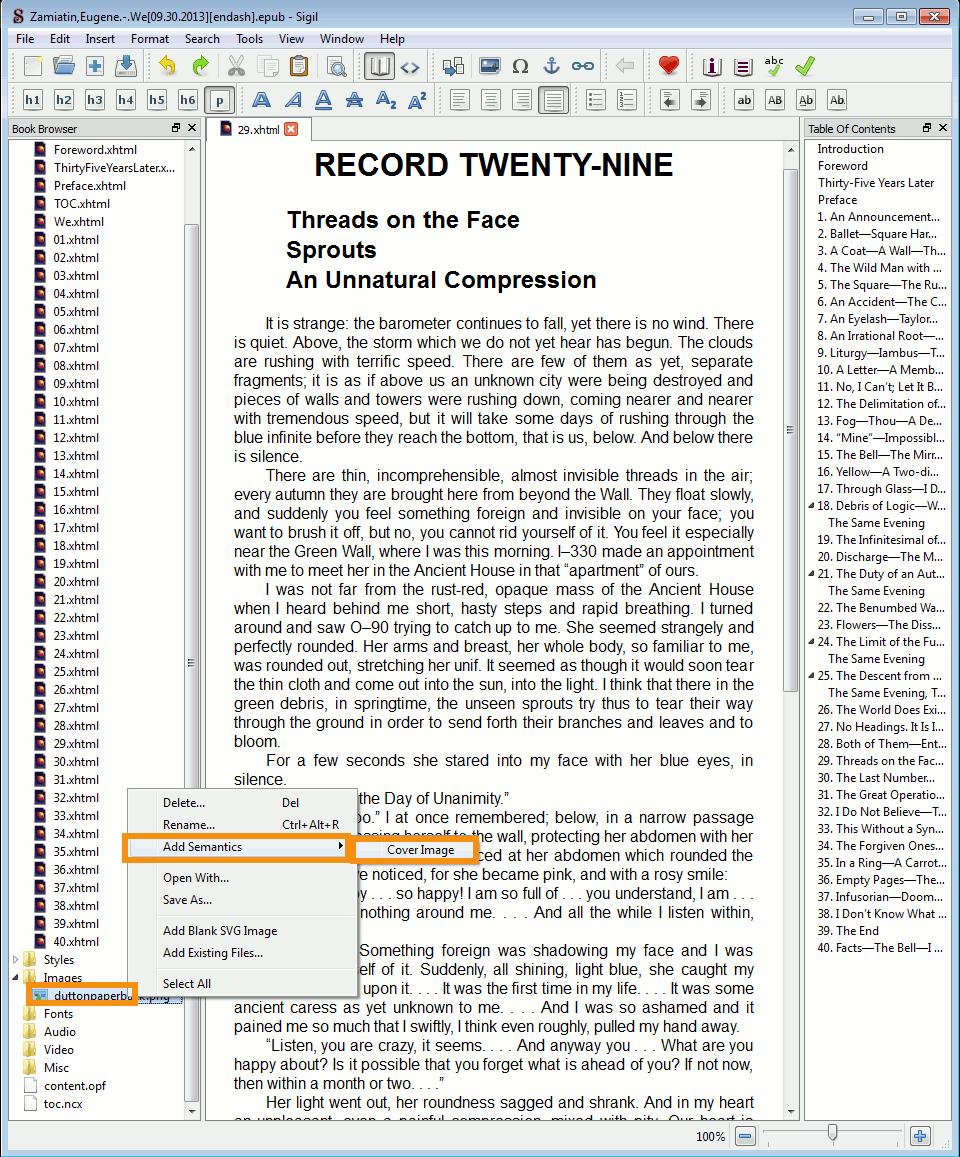Change selection to lowercase ab
The image size is (960, 1157).
tap(744, 100)
